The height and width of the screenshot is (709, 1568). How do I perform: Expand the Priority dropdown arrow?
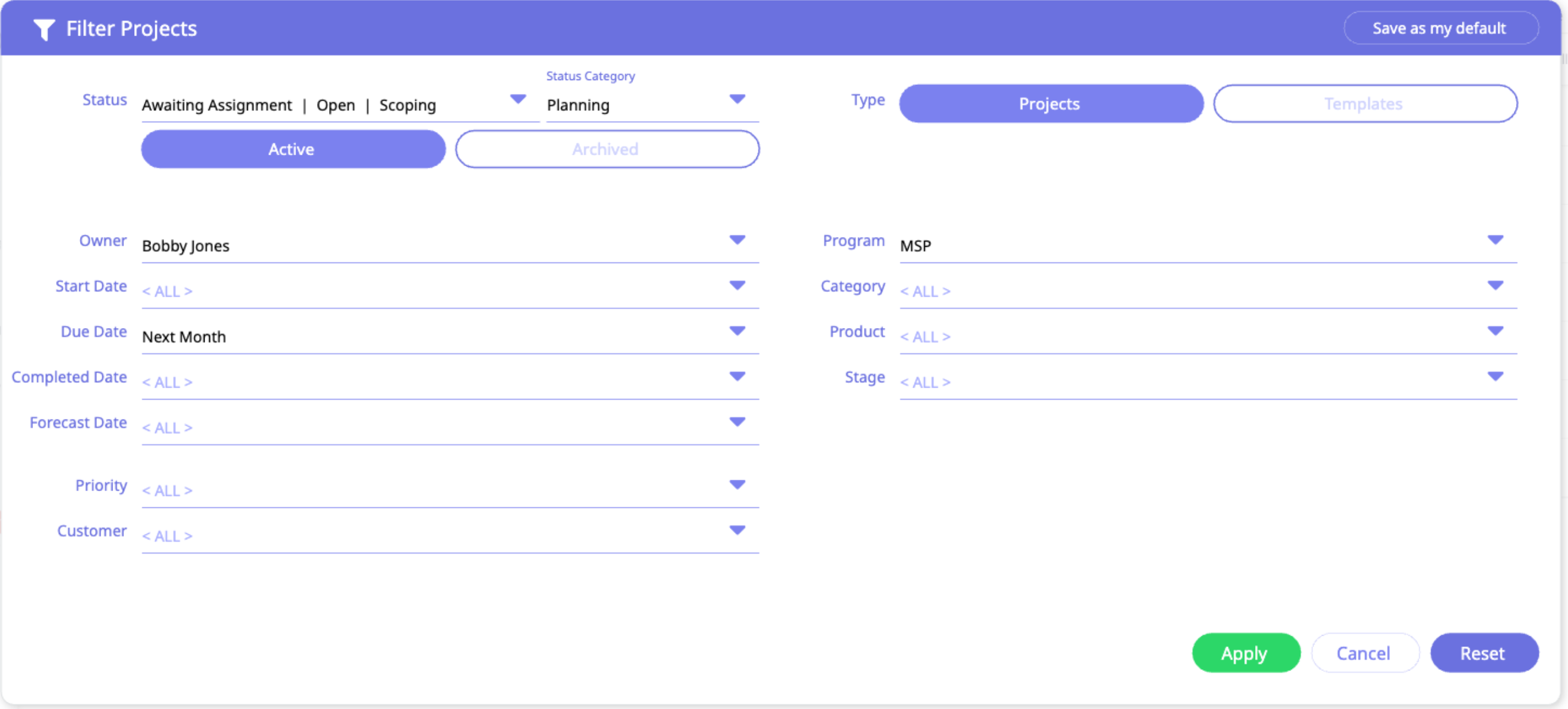[736, 485]
